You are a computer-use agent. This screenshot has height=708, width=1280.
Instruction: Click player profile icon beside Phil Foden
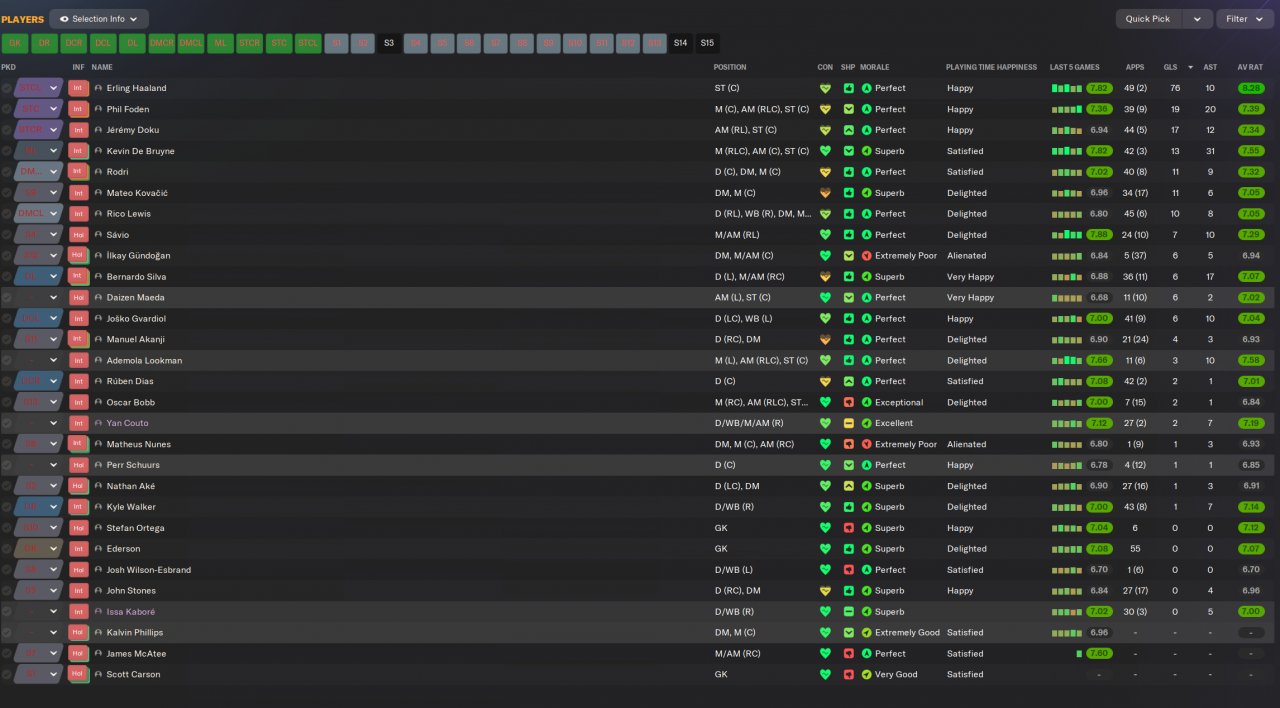tap(98, 109)
